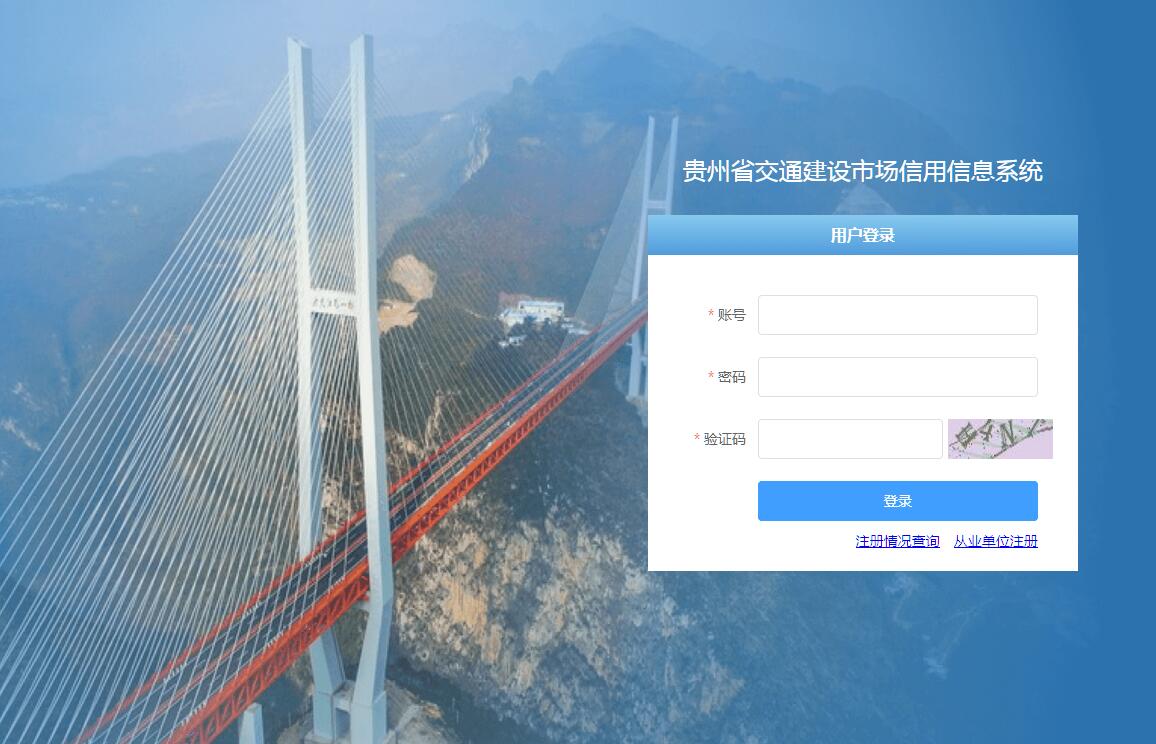Click the blue 登录 login button
Image resolution: width=1156 pixels, height=744 pixels.
[x=897, y=501]
